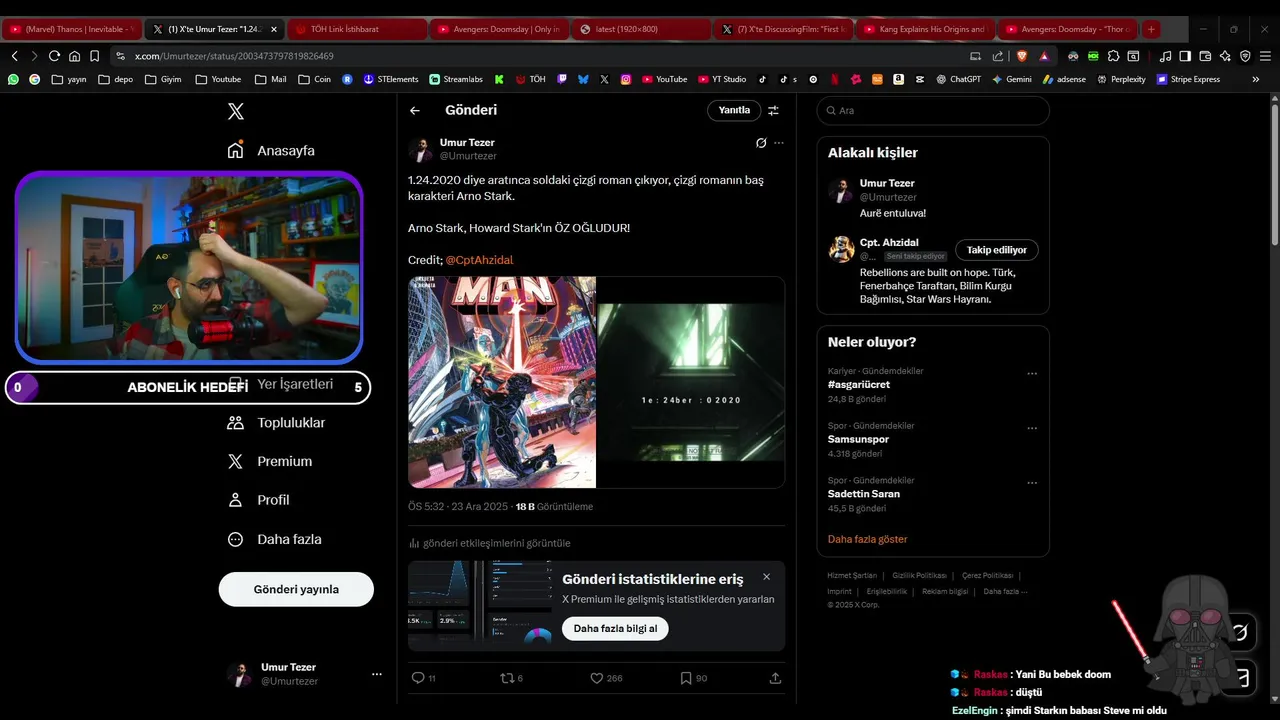Screen dimensions: 1280x720
Task: Open the comic book cover image
Action: click(502, 382)
